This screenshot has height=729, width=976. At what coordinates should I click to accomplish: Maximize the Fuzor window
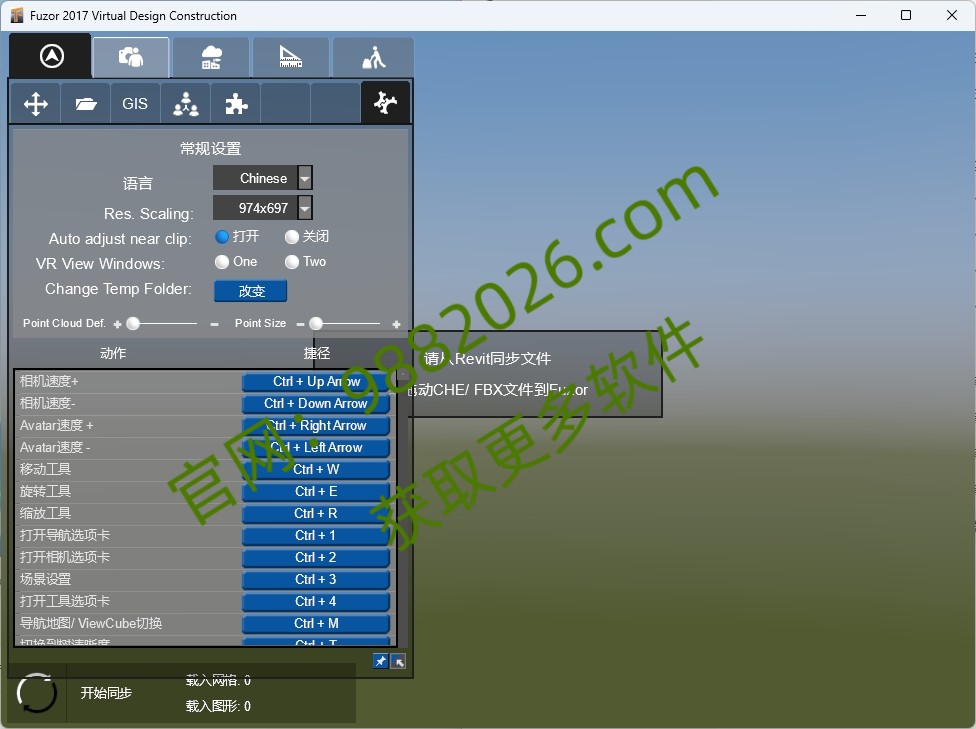coord(906,15)
